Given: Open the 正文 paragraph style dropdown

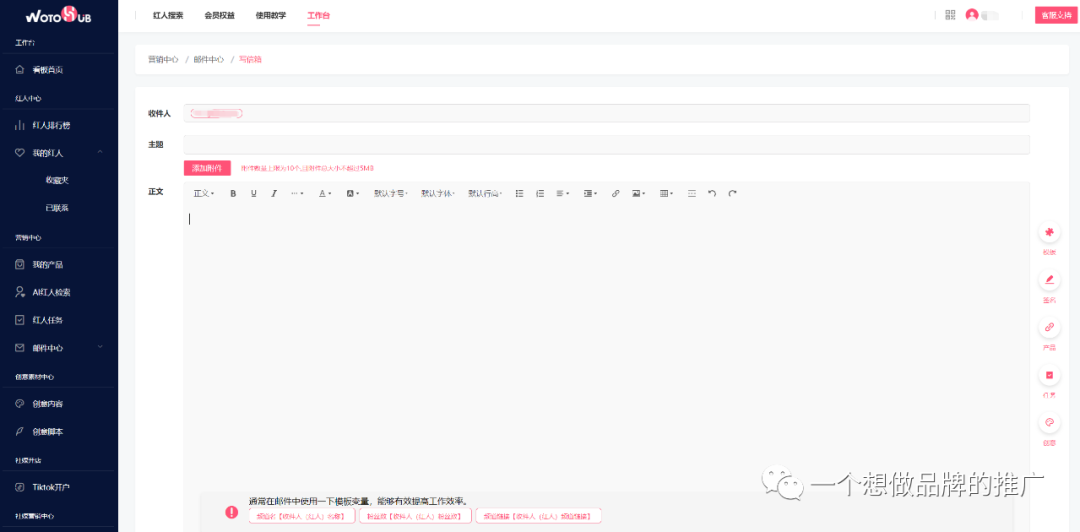Looking at the screenshot, I should tap(204, 194).
